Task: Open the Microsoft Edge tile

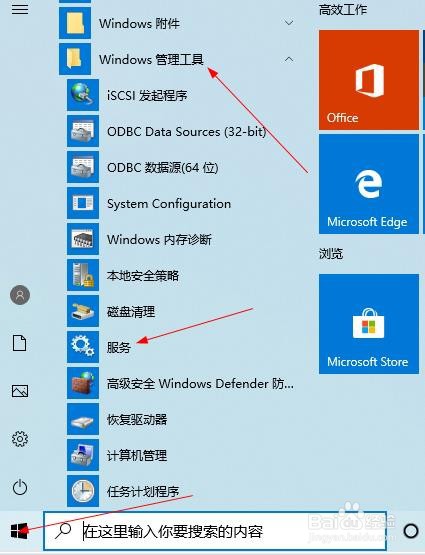Action: coord(369,184)
